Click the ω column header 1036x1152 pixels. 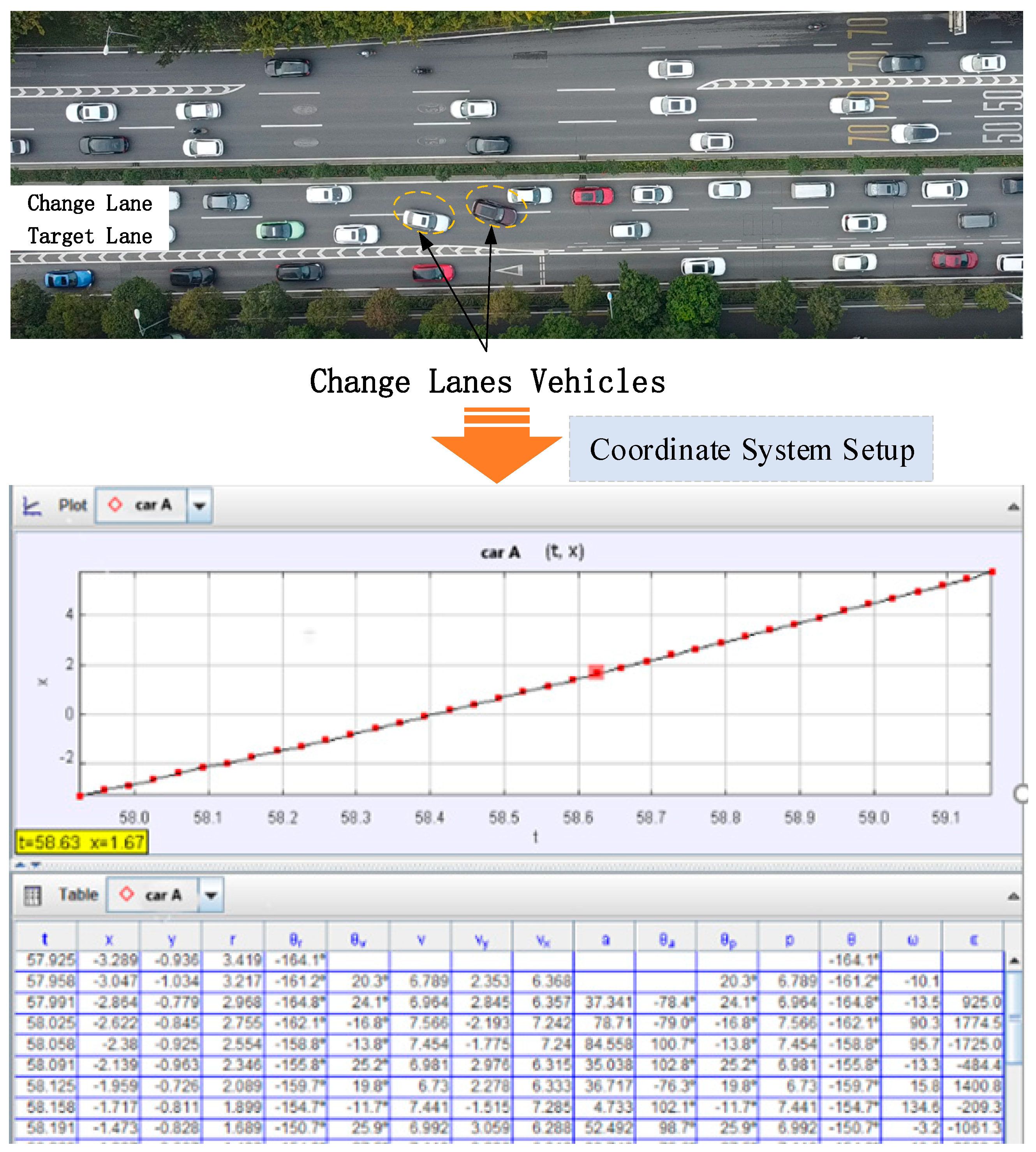tap(912, 940)
